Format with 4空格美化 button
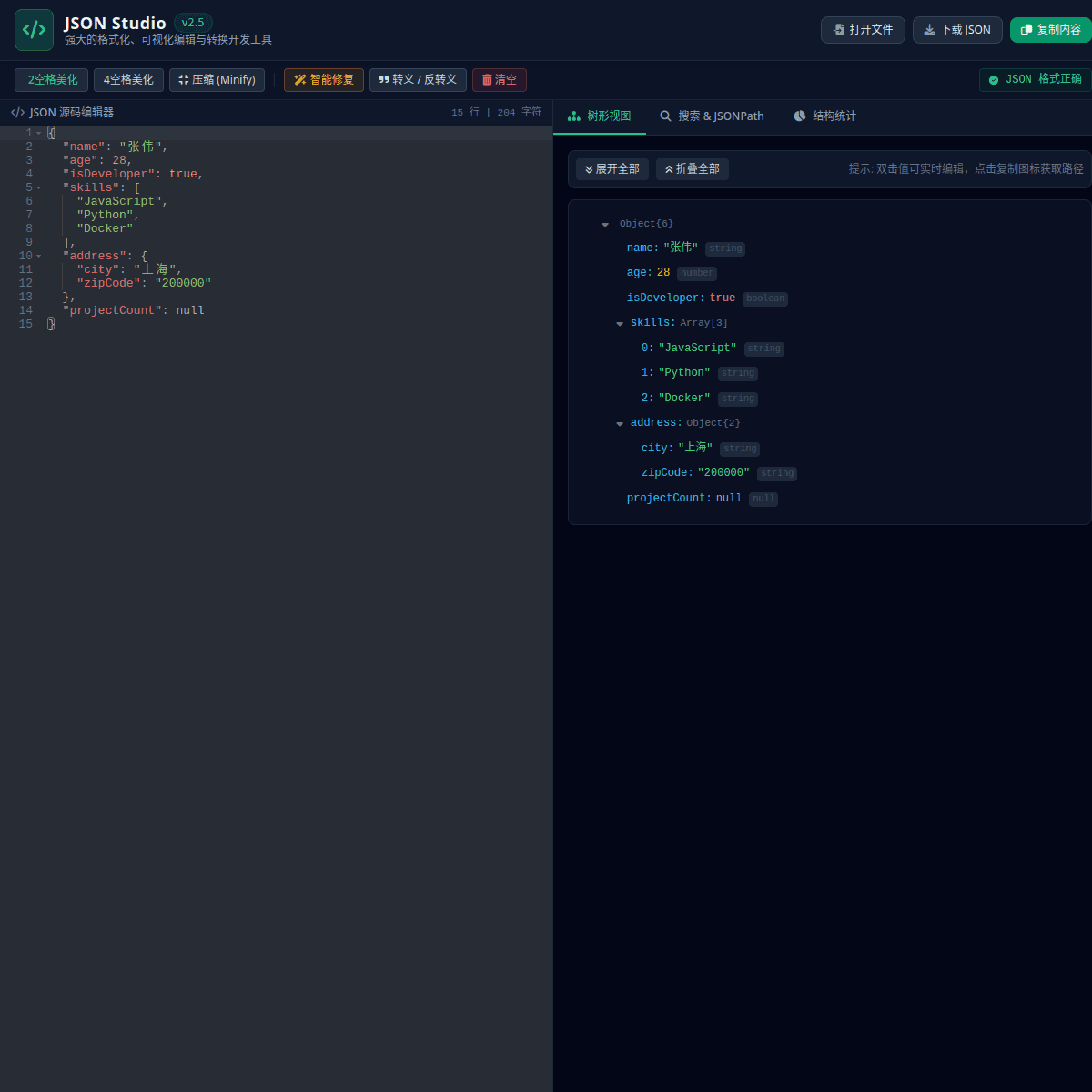 pyautogui.click(x=128, y=80)
